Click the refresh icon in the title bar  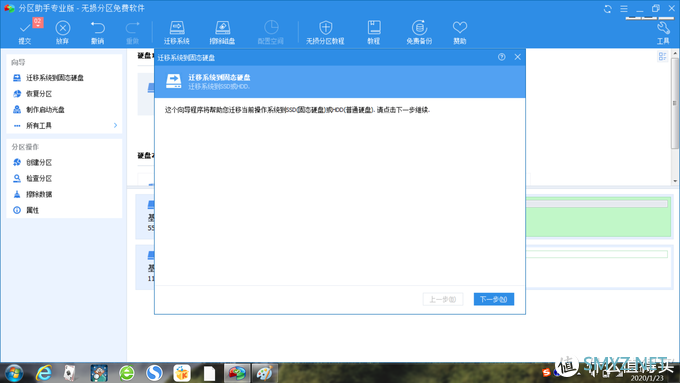tap(608, 9)
